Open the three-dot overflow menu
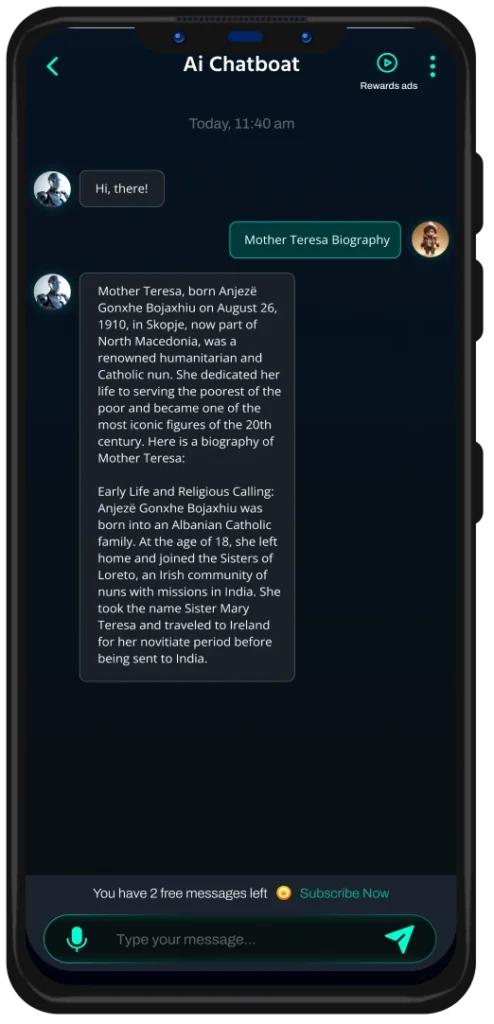This screenshot has width=494, height=1024. 433,66
